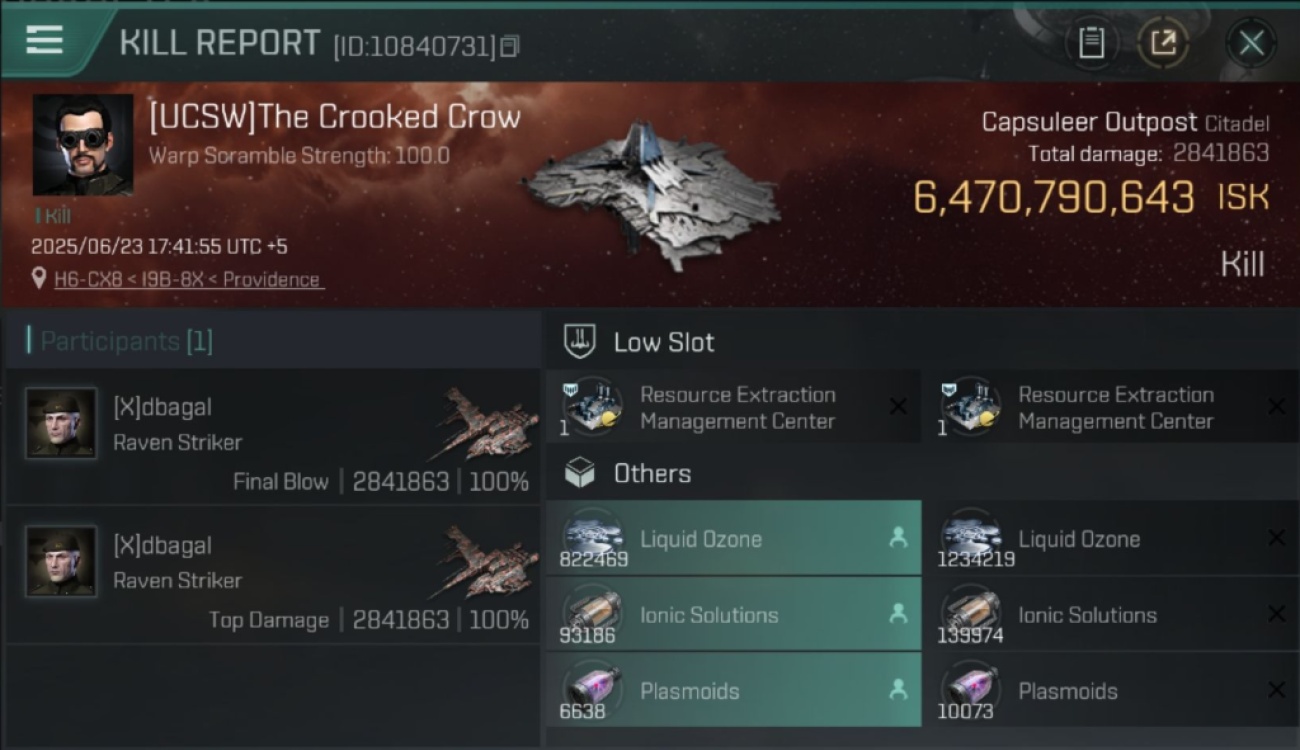
Task: Copy the kill report ID icon
Action: [510, 46]
